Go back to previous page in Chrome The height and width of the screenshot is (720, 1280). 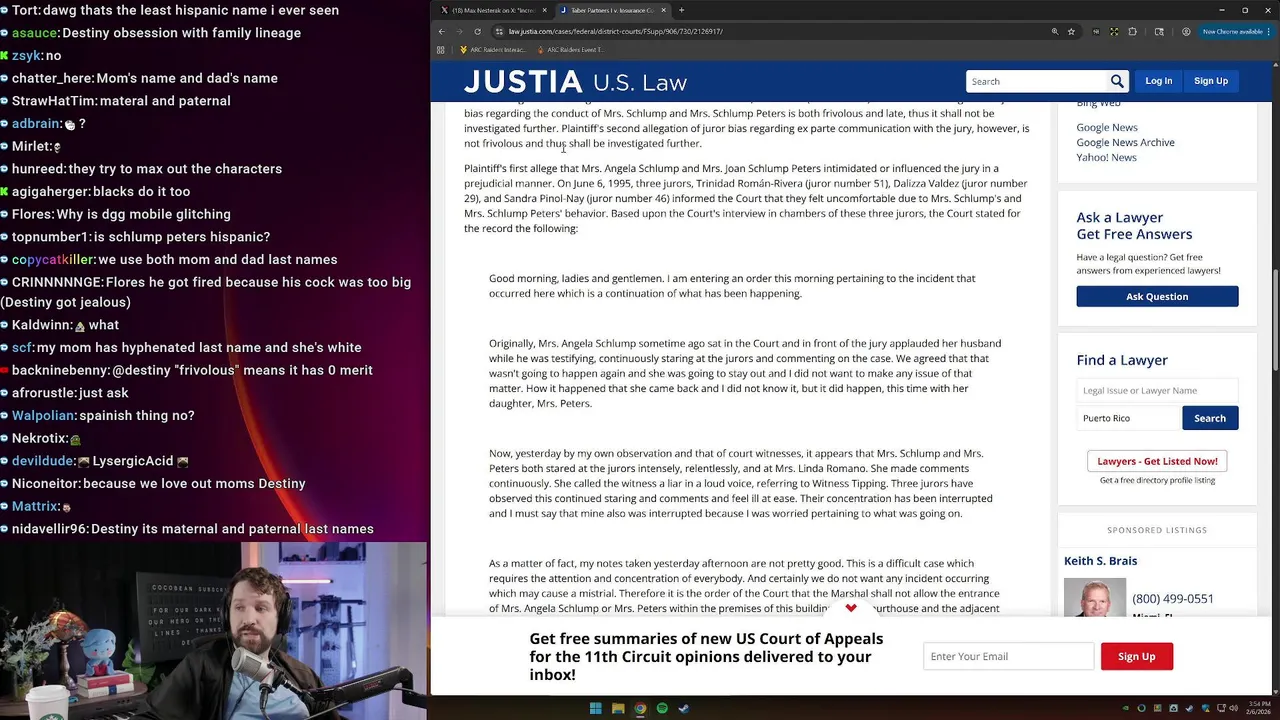tap(441, 31)
